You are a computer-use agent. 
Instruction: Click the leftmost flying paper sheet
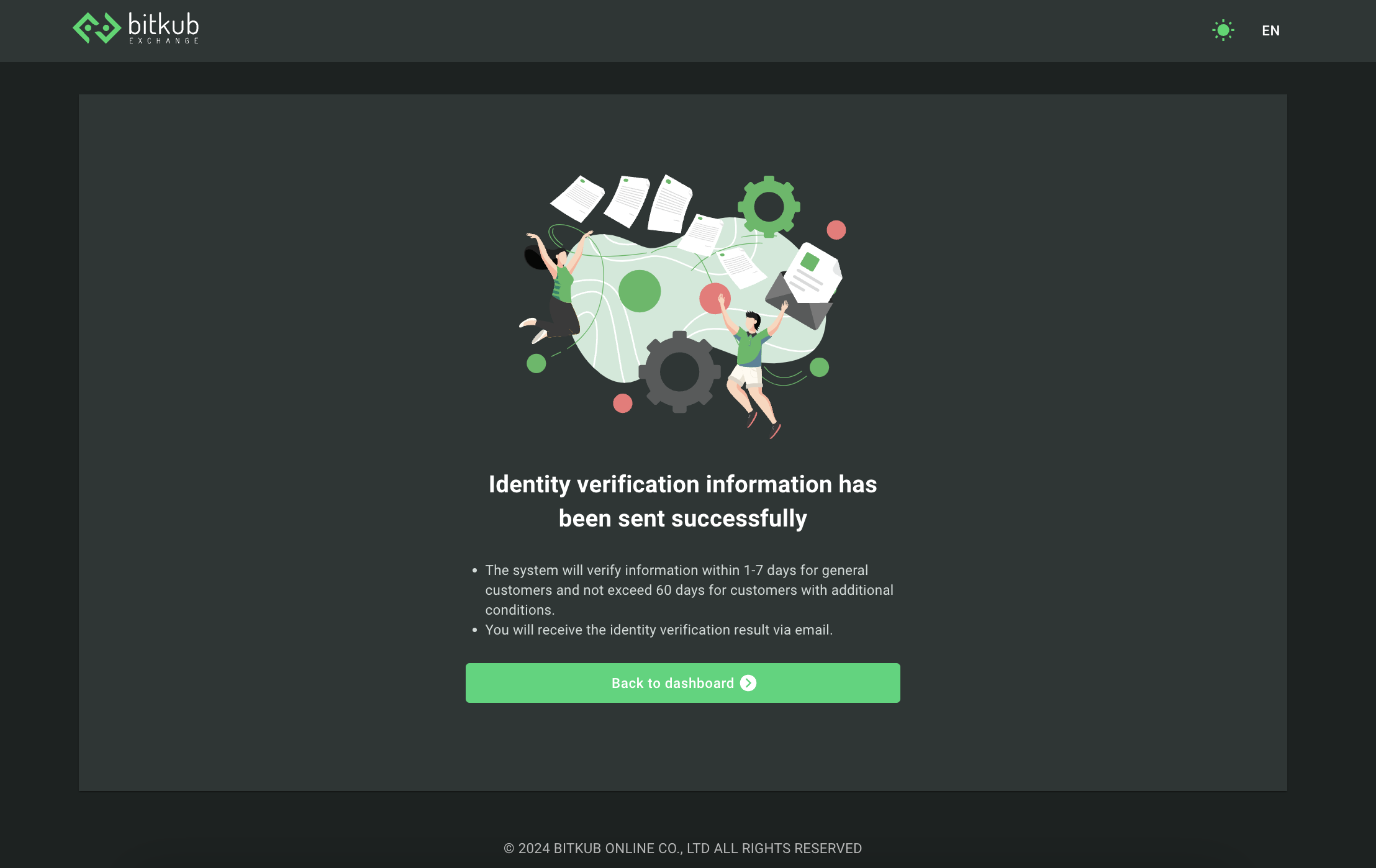click(577, 199)
